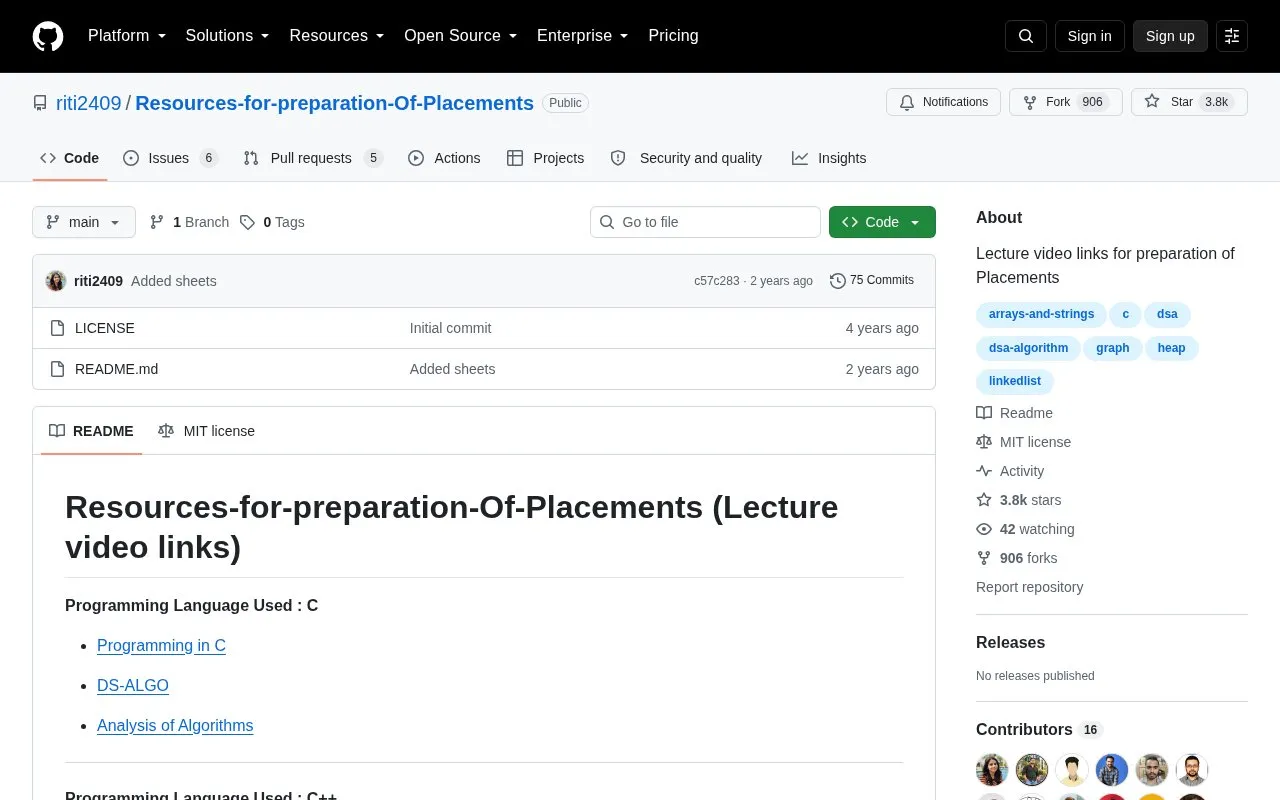Switch to the Pull requests tab

pyautogui.click(x=313, y=158)
